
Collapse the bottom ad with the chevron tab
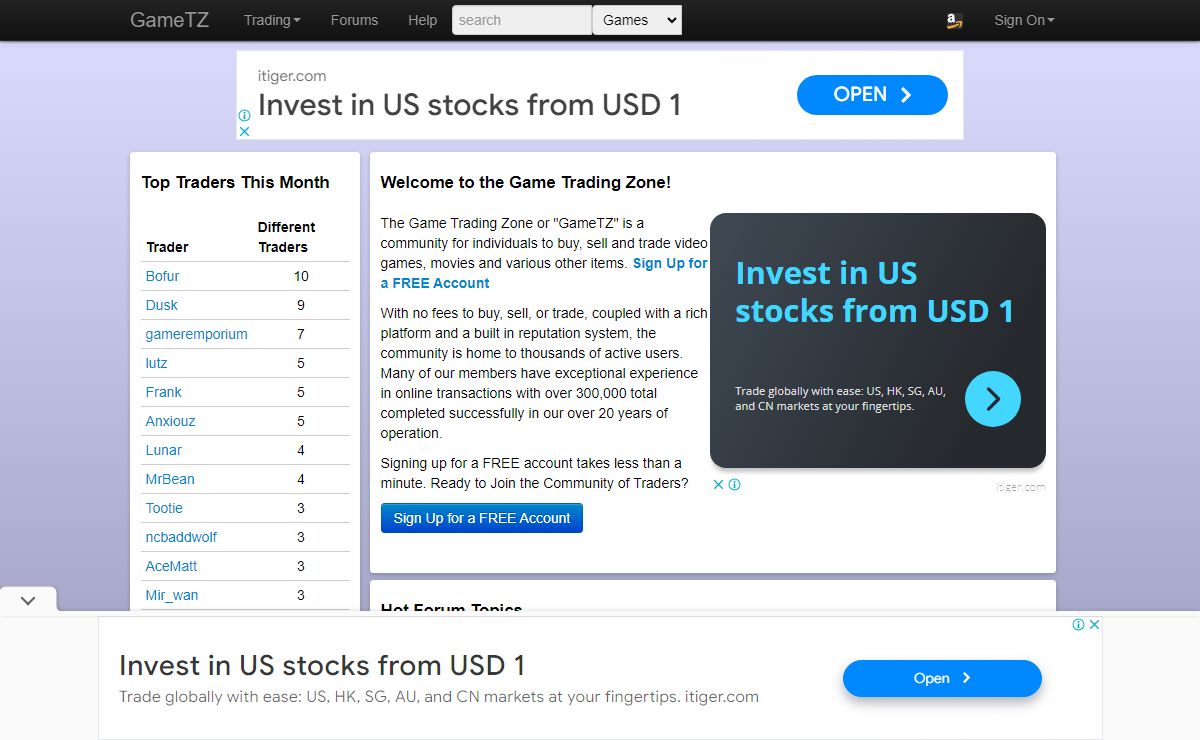[x=28, y=600]
